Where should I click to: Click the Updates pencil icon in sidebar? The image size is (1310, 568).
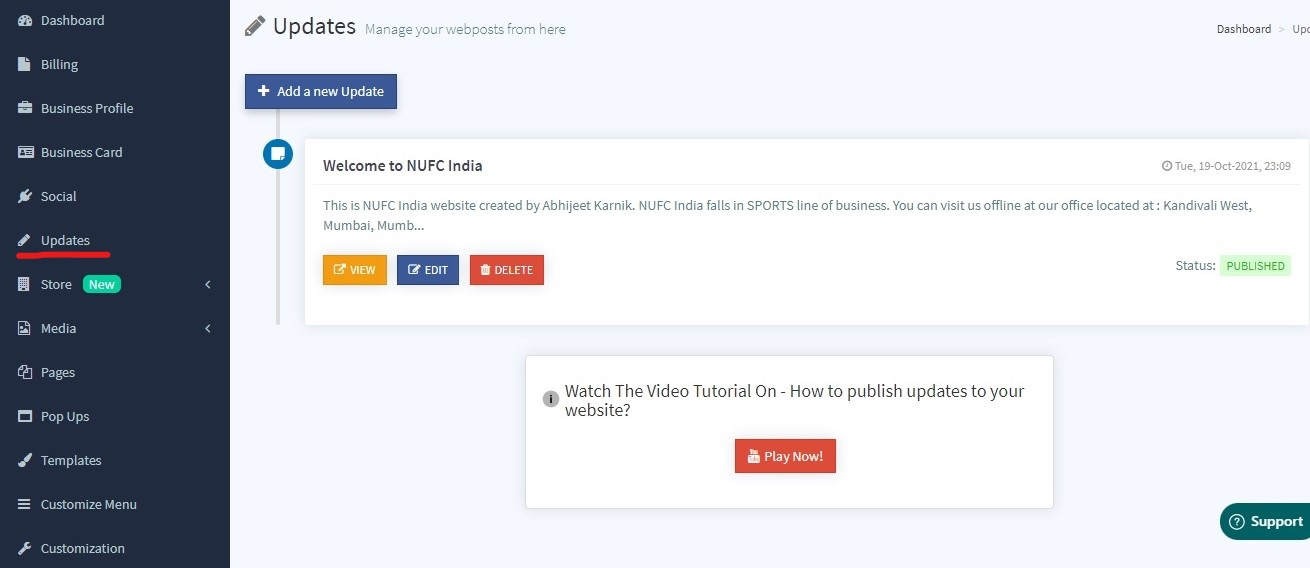(x=25, y=240)
